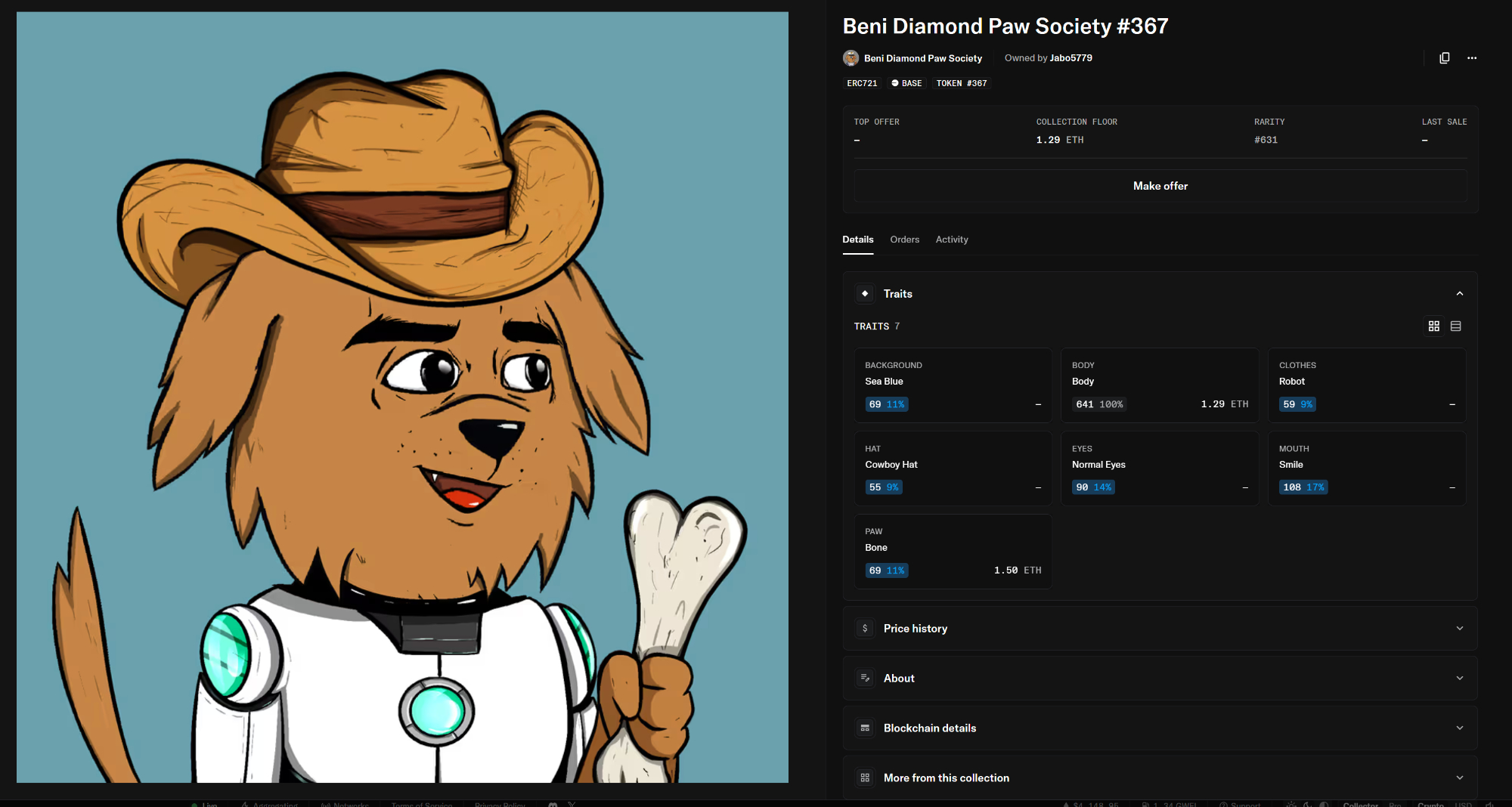Switch traits to list view
Screen dimensions: 1512x807
(1456, 326)
